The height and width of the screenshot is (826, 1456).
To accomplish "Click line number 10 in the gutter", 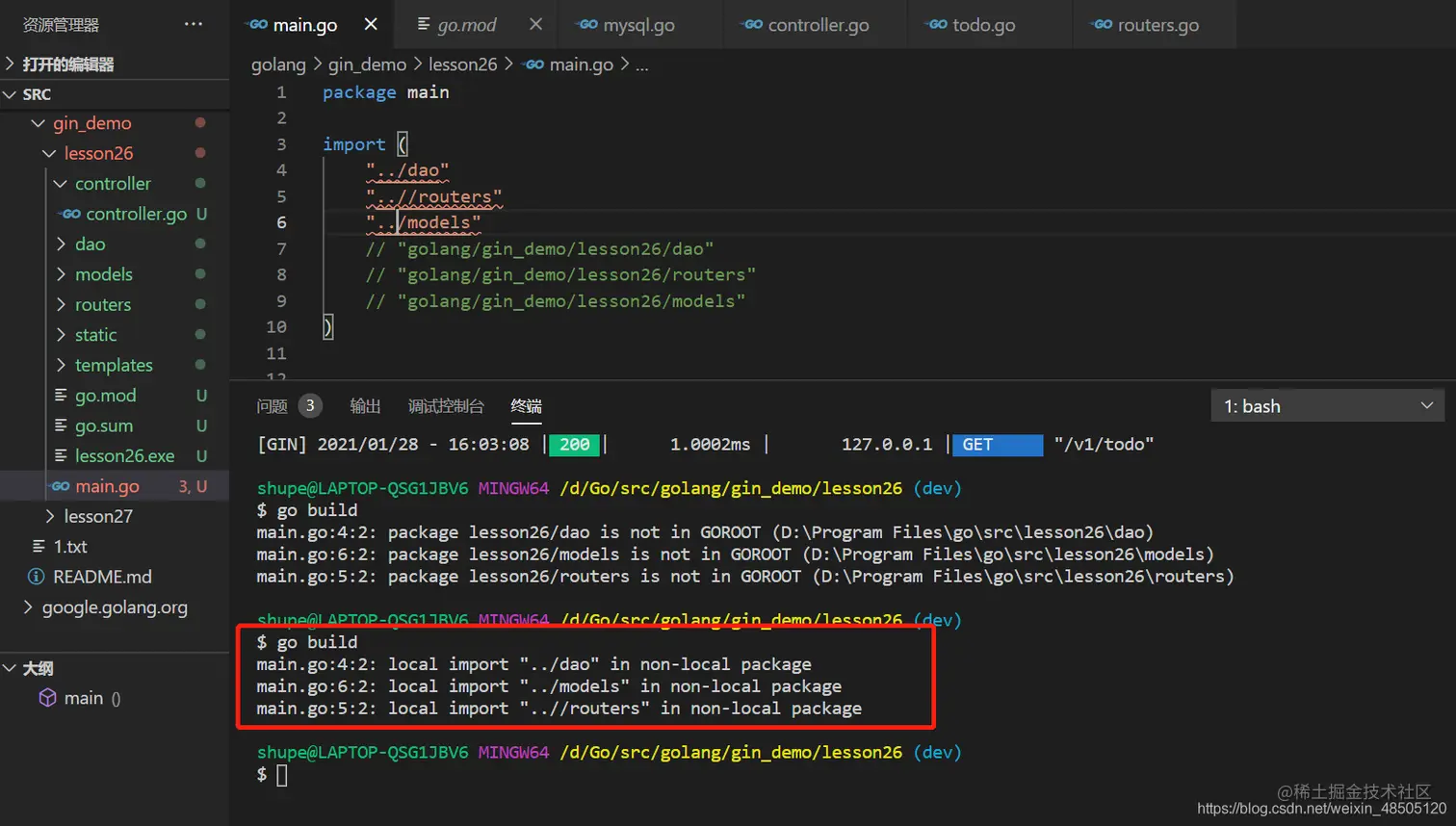I will click(276, 327).
